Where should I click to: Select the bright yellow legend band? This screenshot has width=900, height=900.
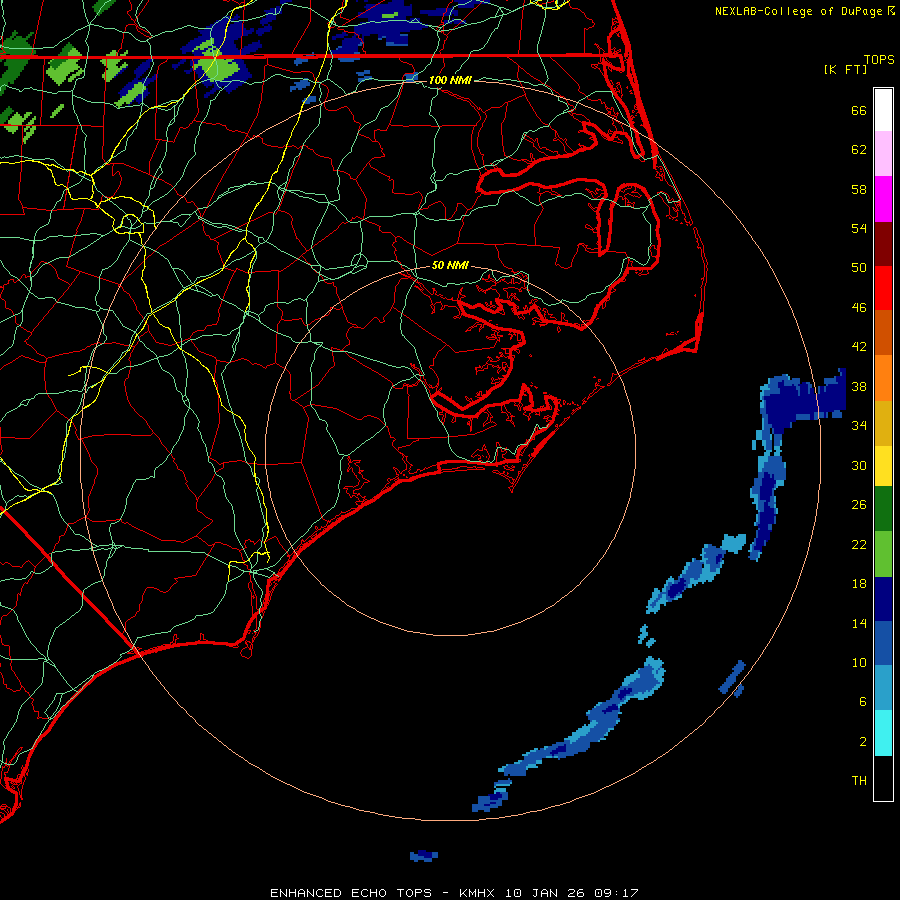[x=883, y=466]
